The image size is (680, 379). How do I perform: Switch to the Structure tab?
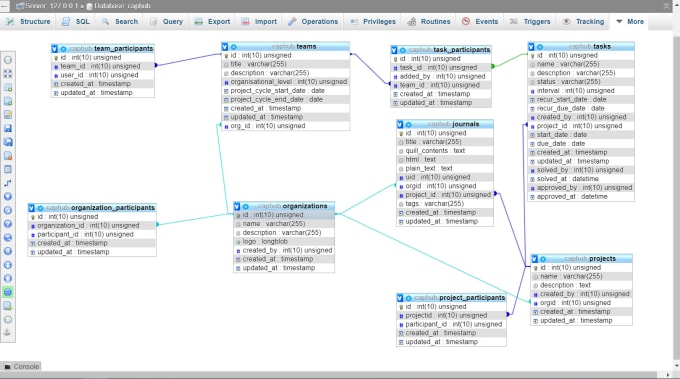(28, 21)
